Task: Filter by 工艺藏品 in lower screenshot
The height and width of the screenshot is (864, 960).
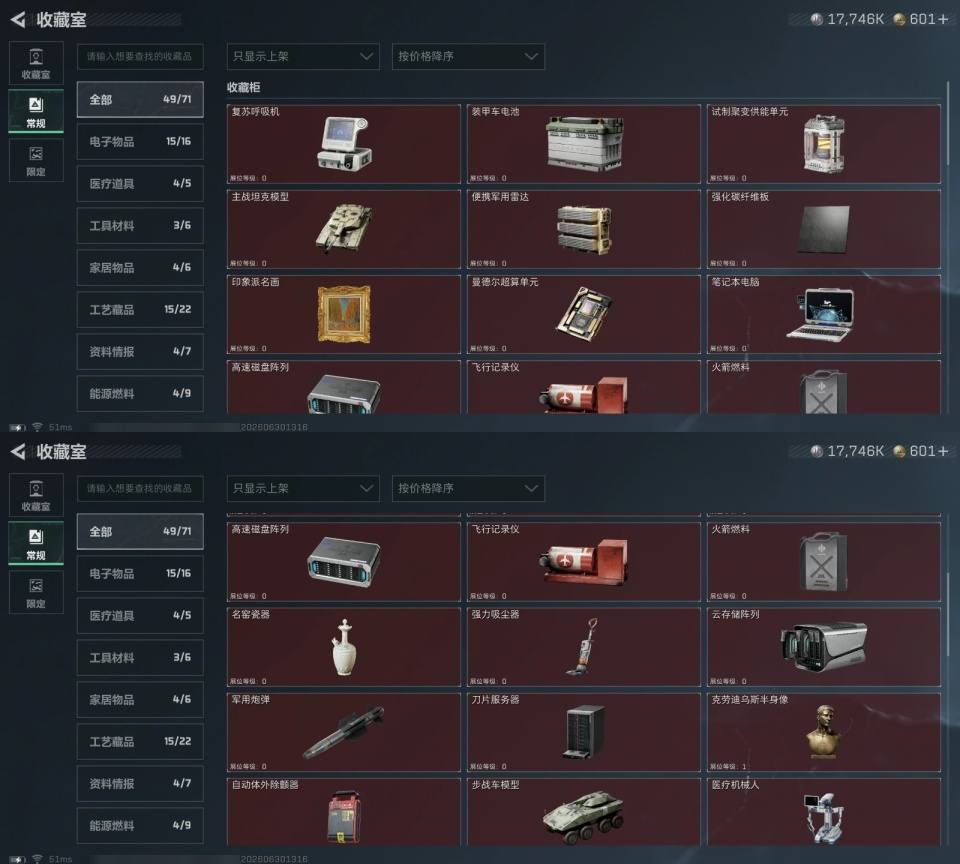Action: click(x=140, y=742)
